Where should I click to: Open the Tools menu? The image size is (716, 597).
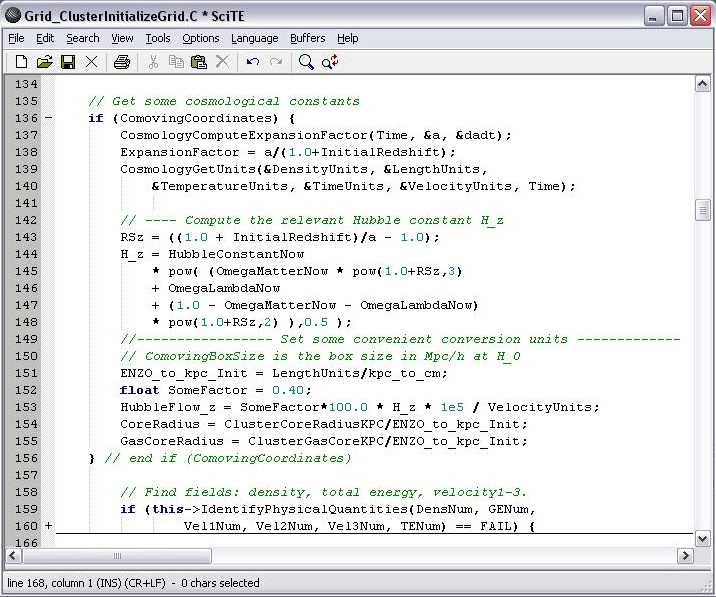(157, 38)
